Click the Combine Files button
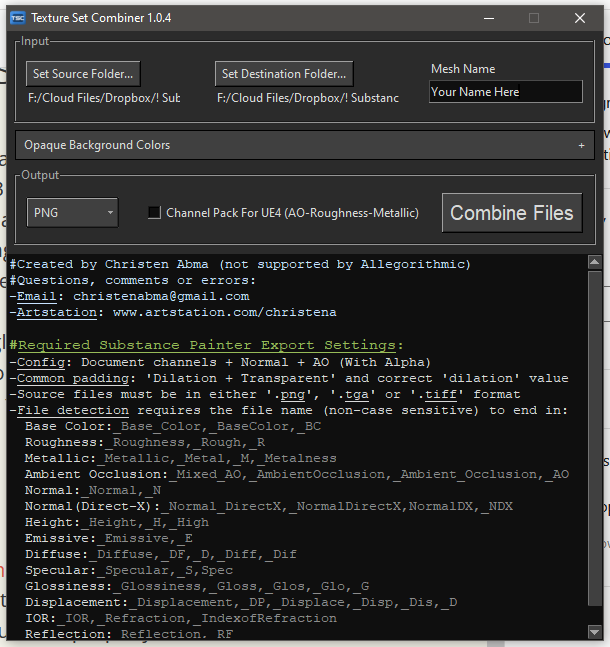This screenshot has width=610, height=647. pos(512,213)
